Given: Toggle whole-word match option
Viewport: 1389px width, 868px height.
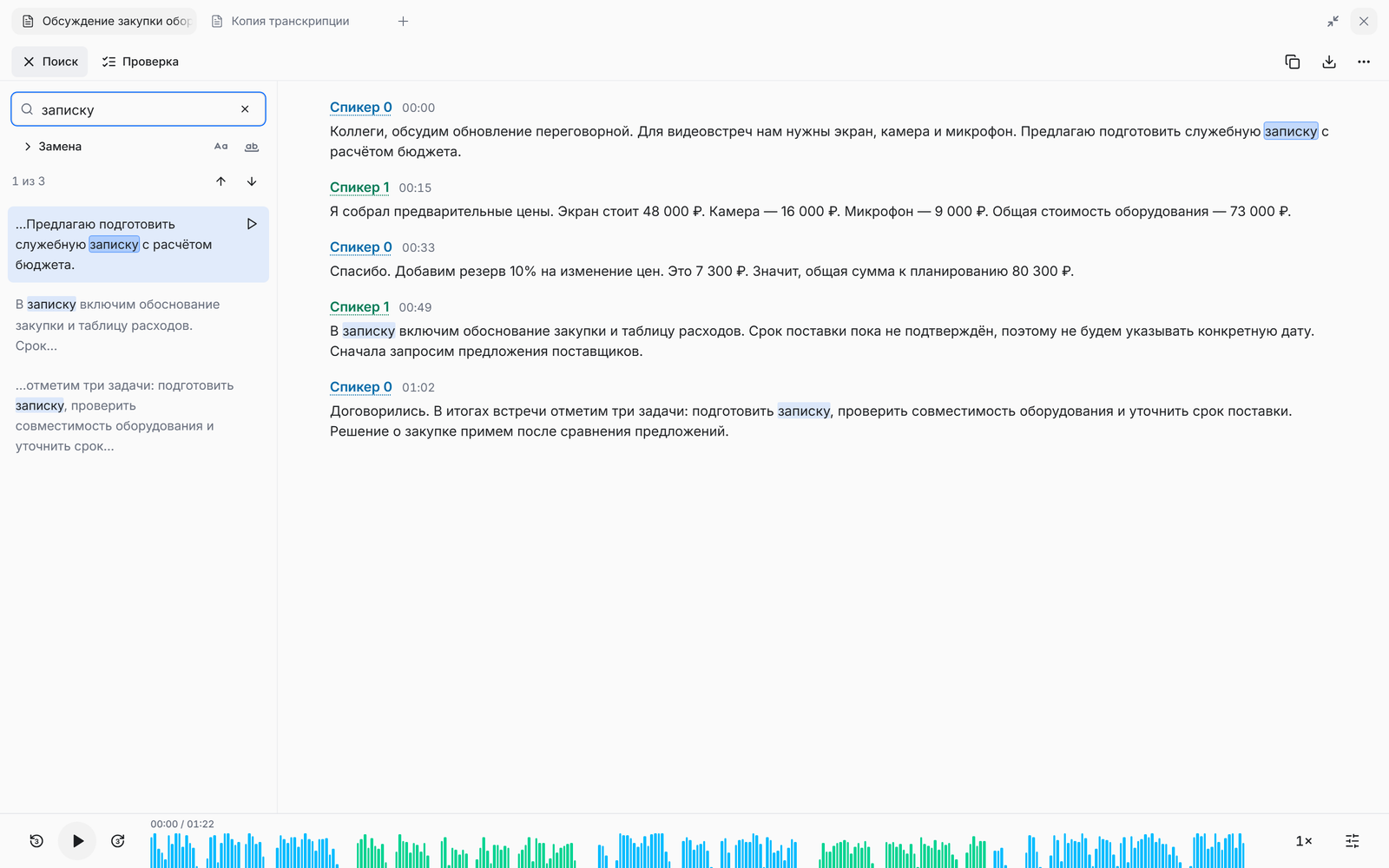Looking at the screenshot, I should pos(252,147).
